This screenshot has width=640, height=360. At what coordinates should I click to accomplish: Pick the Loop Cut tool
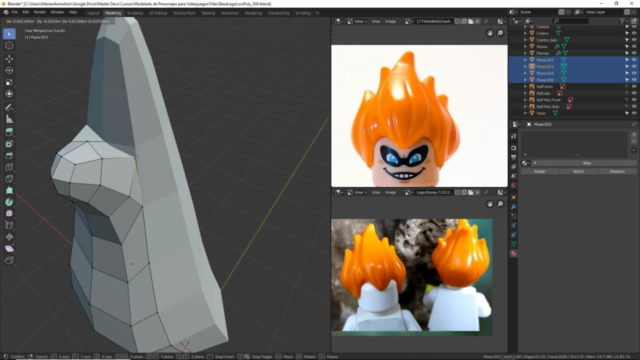click(9, 167)
